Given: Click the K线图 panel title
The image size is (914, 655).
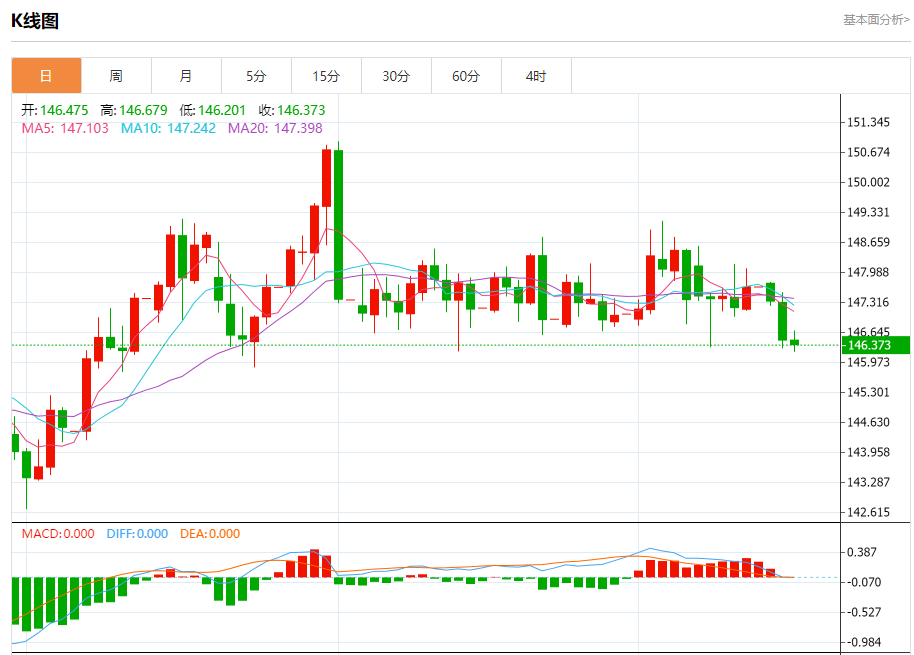Looking at the screenshot, I should (x=35, y=20).
